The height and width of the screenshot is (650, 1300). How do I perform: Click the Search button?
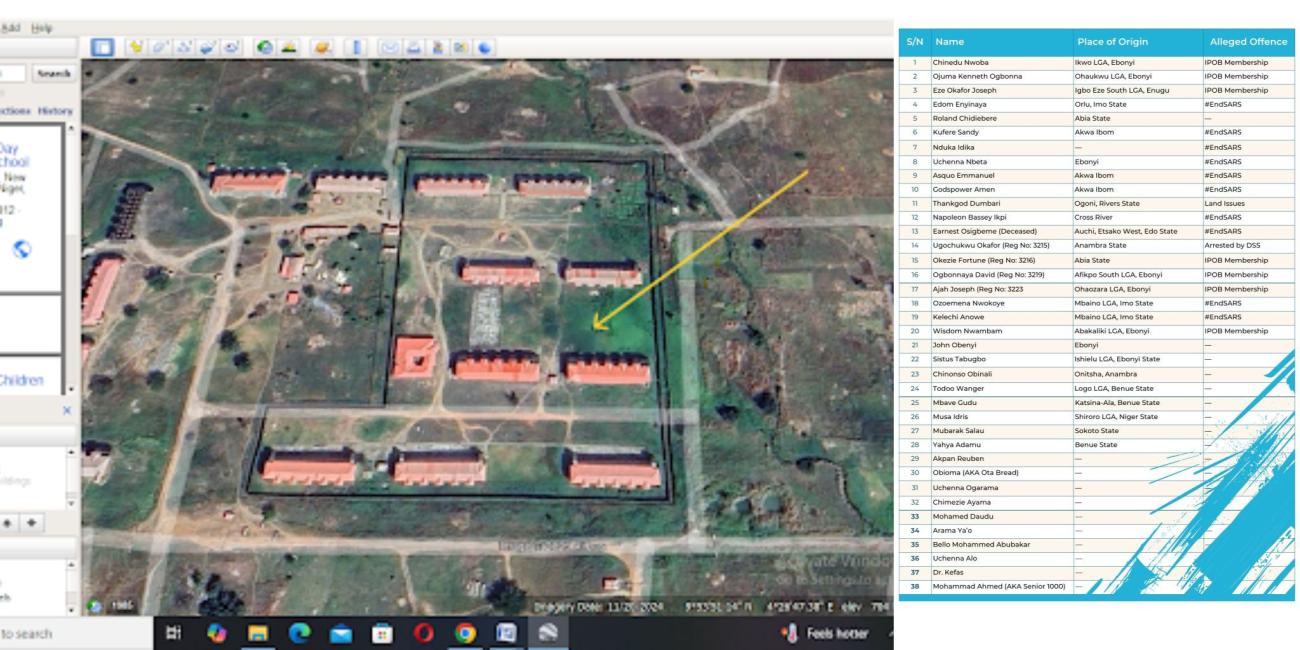[x=53, y=74]
